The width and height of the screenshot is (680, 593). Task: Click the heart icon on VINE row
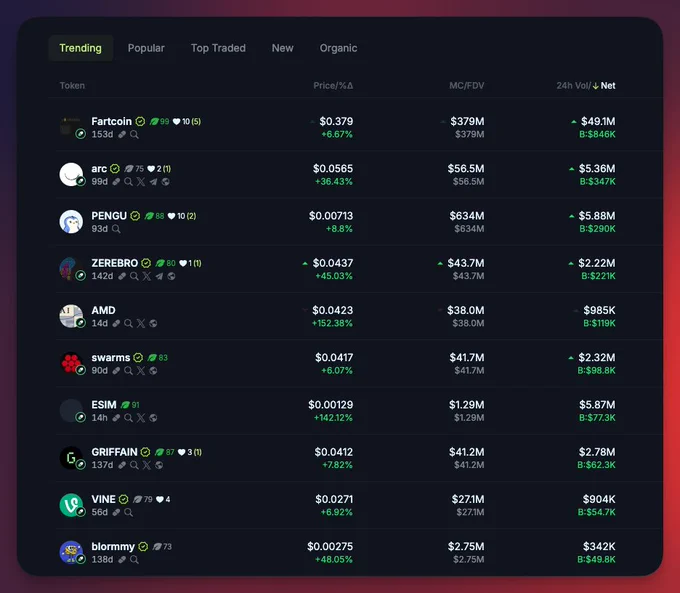click(x=160, y=500)
